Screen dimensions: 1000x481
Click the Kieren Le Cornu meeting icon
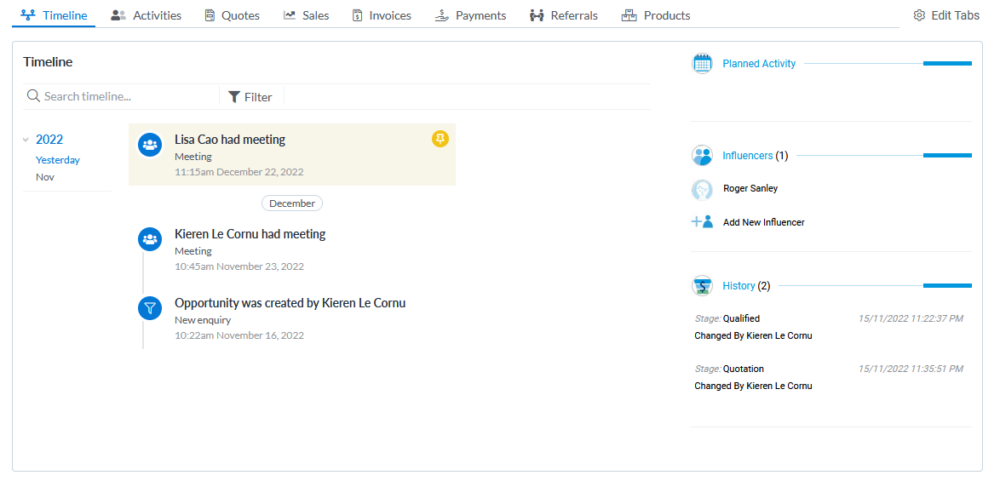click(150, 240)
